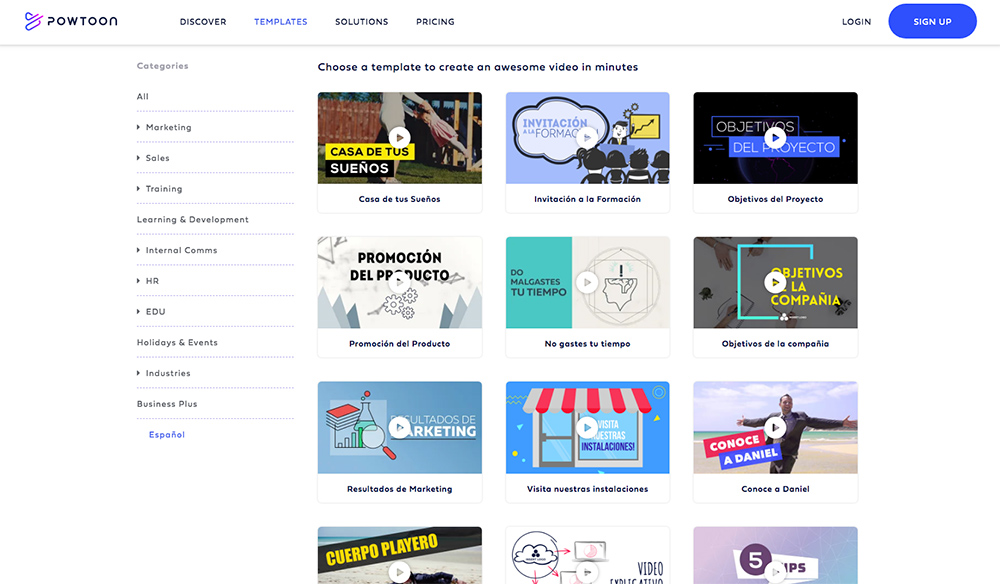Play the Promoción del Producto preview
The image size is (1000, 584).
click(x=400, y=282)
